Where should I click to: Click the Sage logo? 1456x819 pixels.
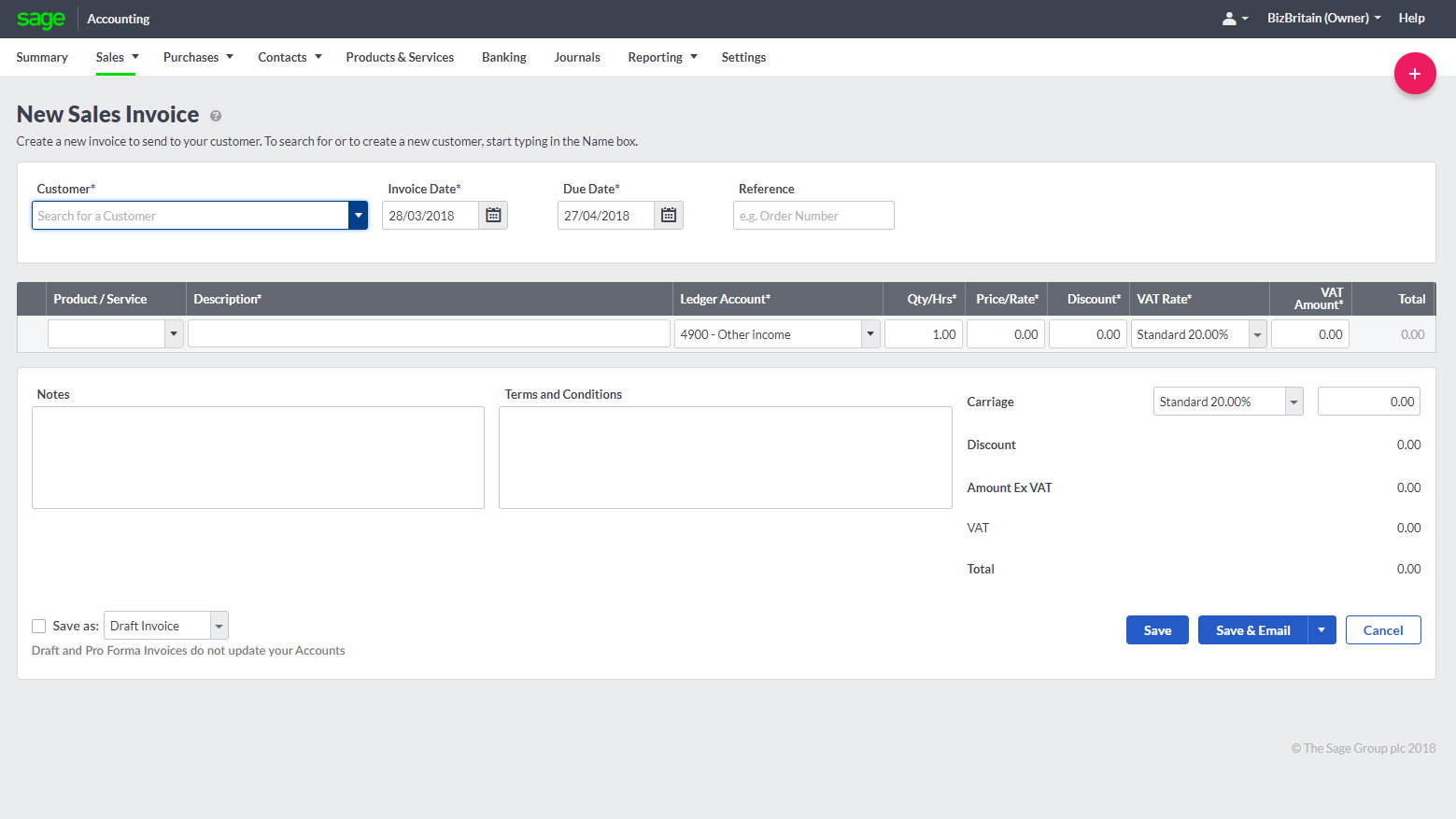point(41,19)
